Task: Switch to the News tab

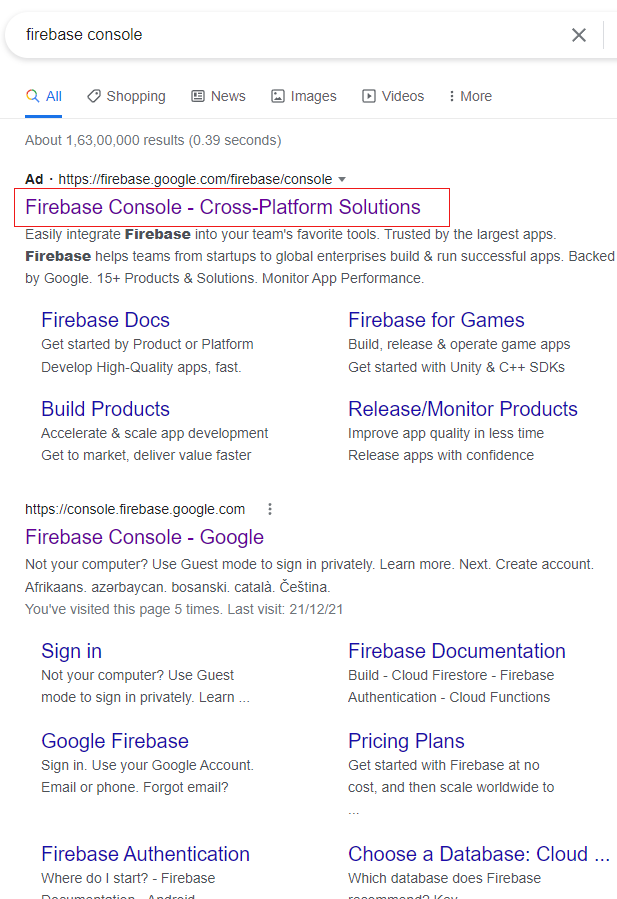Action: pos(218,96)
